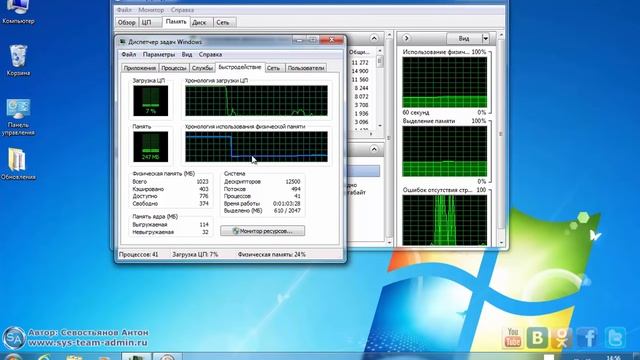Click the Использование физич... graph in Resource Monitor
Viewport: 640px width, 360px height.
click(x=444, y=82)
